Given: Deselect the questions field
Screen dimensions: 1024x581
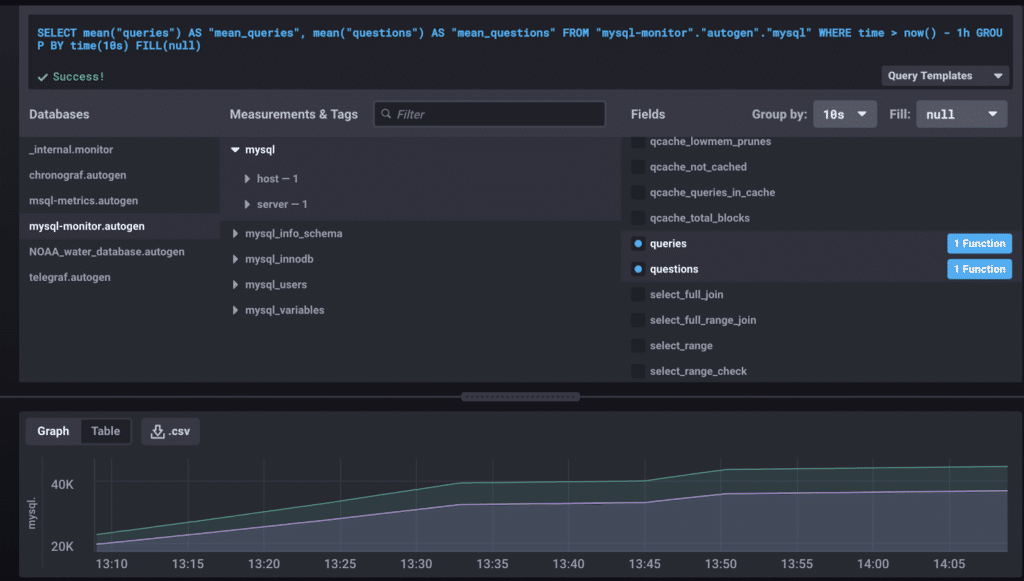Looking at the screenshot, I should [638, 269].
